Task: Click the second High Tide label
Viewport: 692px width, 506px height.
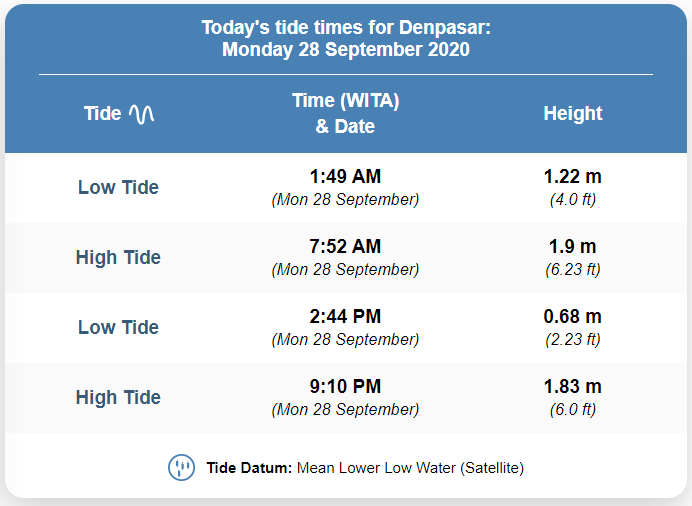Action: click(x=118, y=397)
